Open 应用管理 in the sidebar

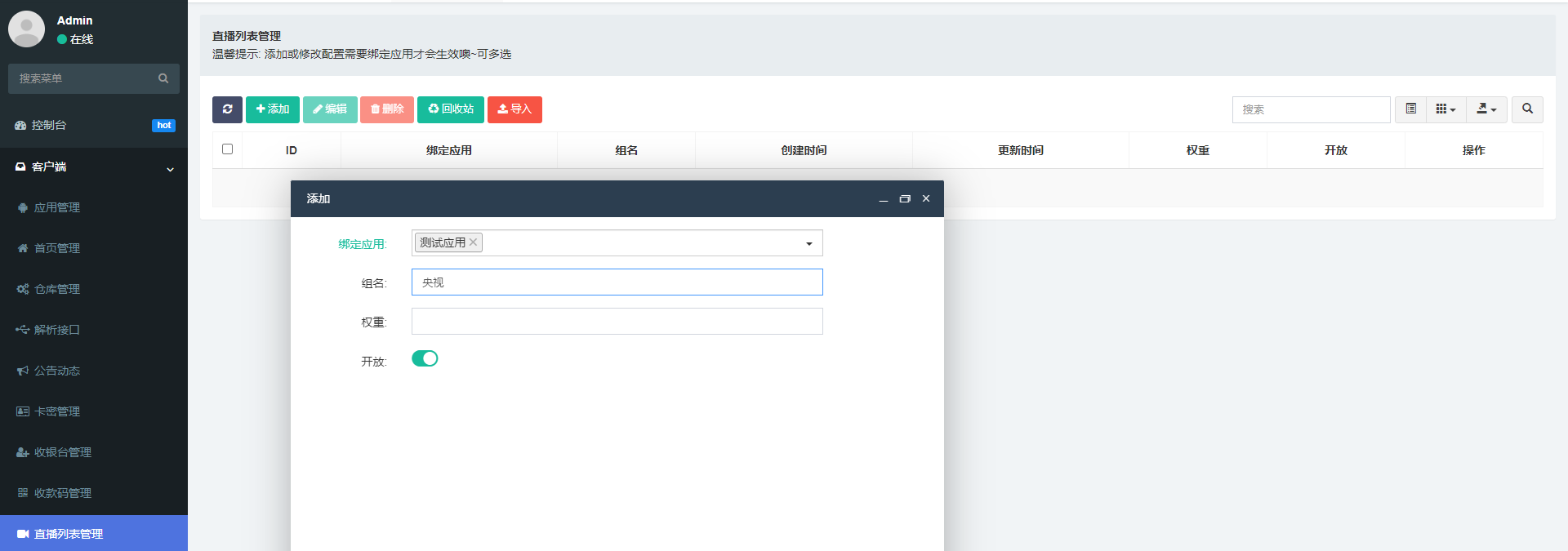point(57,208)
